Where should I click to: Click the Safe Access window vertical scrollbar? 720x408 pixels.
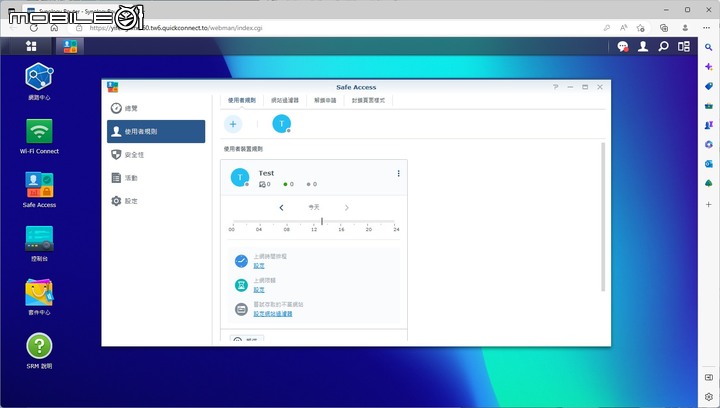pyautogui.click(x=603, y=217)
